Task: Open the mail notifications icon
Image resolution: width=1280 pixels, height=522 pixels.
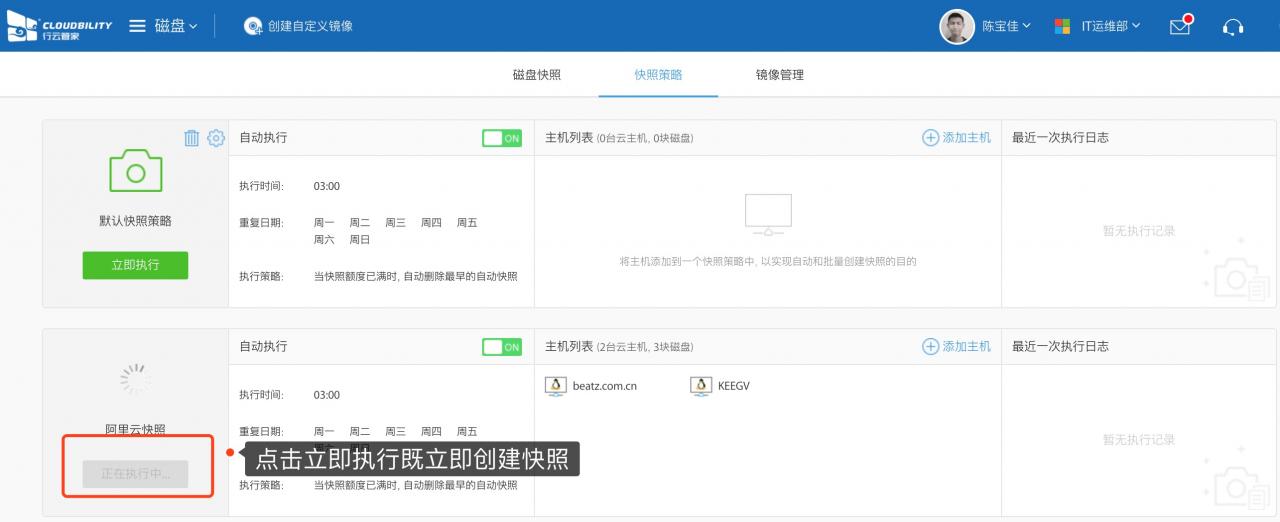Action: [1181, 26]
